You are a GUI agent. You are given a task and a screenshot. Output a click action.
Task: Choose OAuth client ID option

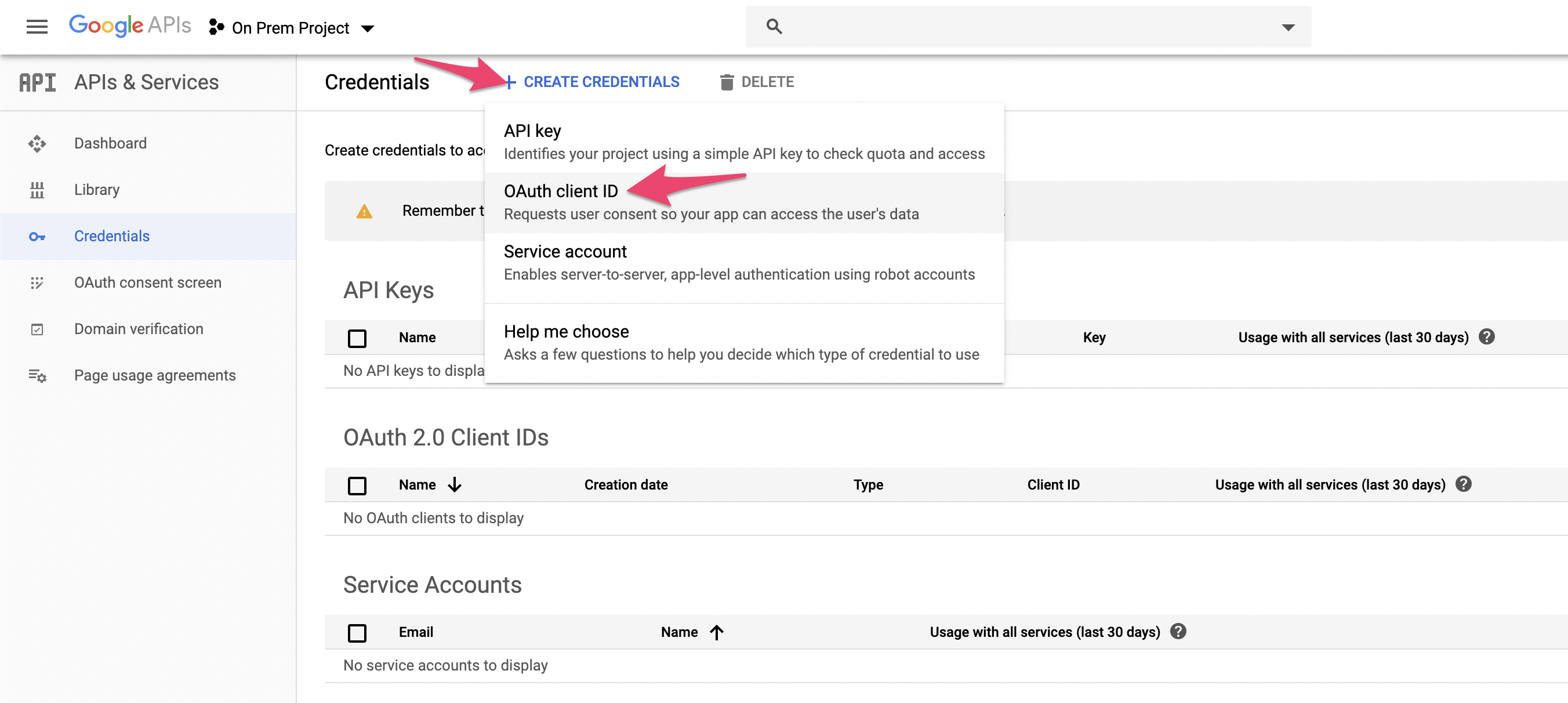[744, 202]
